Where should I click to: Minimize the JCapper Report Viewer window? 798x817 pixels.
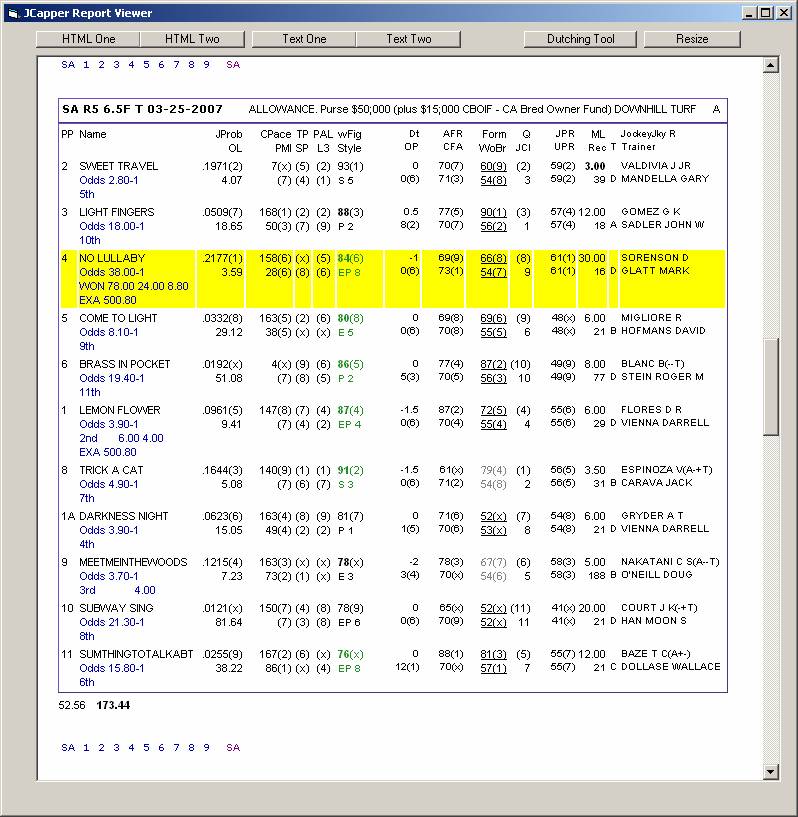(749, 13)
